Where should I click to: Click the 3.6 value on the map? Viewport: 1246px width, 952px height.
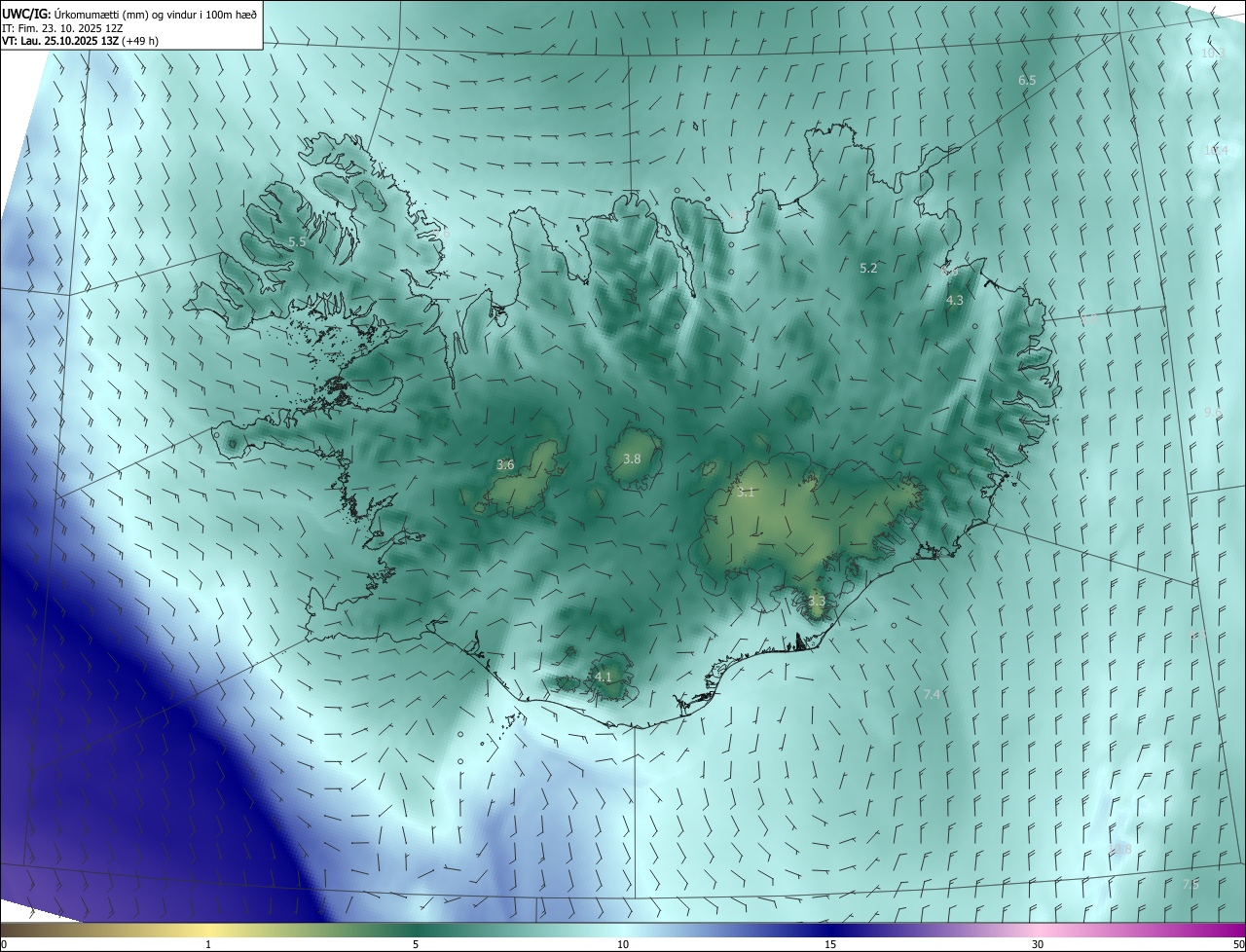pyautogui.click(x=505, y=465)
